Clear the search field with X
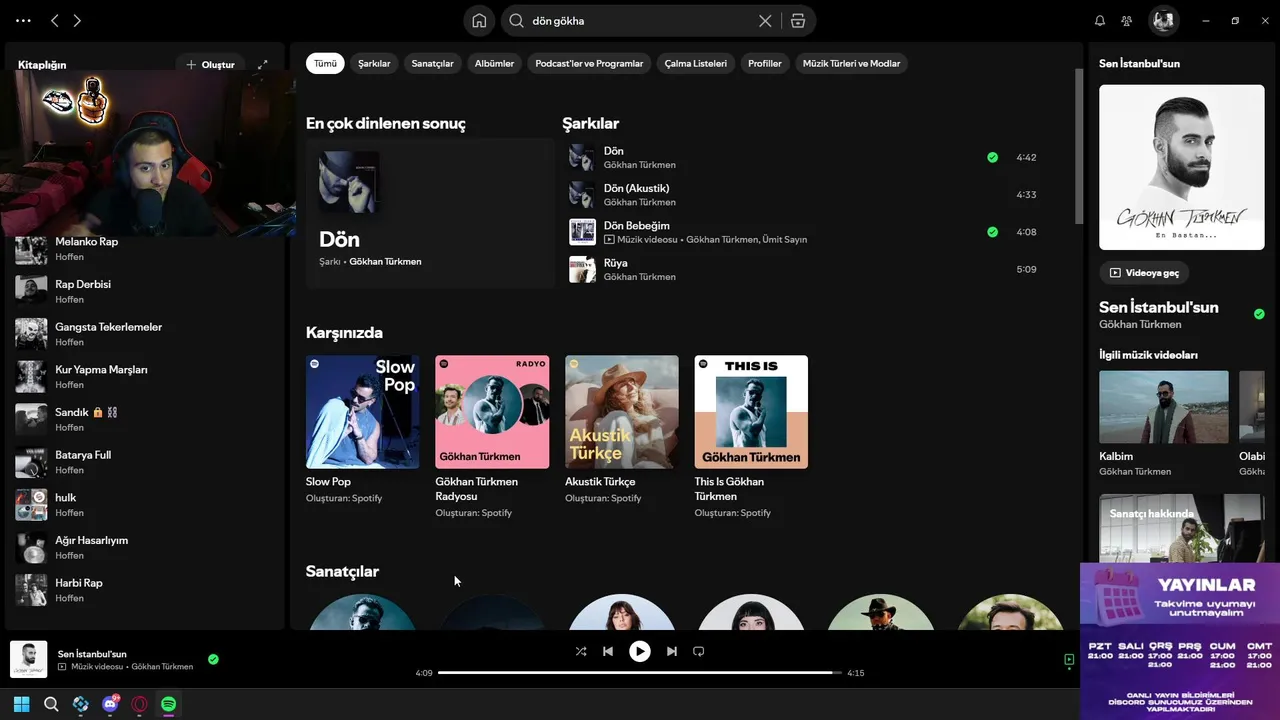The width and height of the screenshot is (1280, 720). pos(765,20)
